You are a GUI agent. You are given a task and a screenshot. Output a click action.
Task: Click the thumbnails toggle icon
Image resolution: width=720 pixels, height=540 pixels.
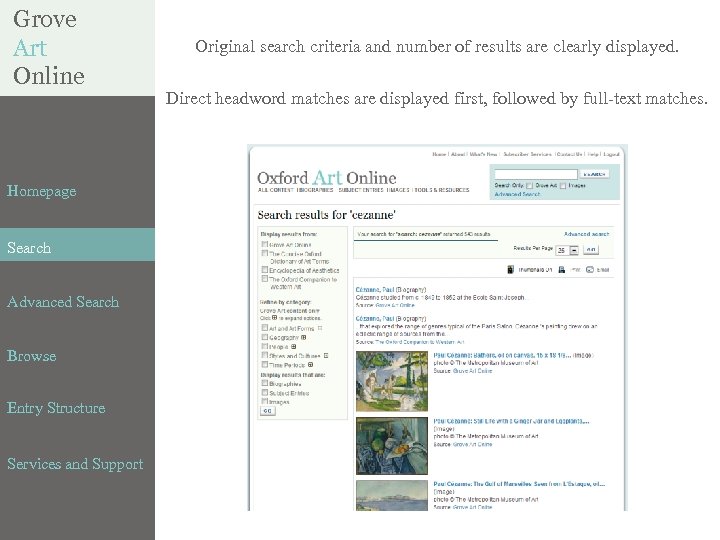pos(510,270)
